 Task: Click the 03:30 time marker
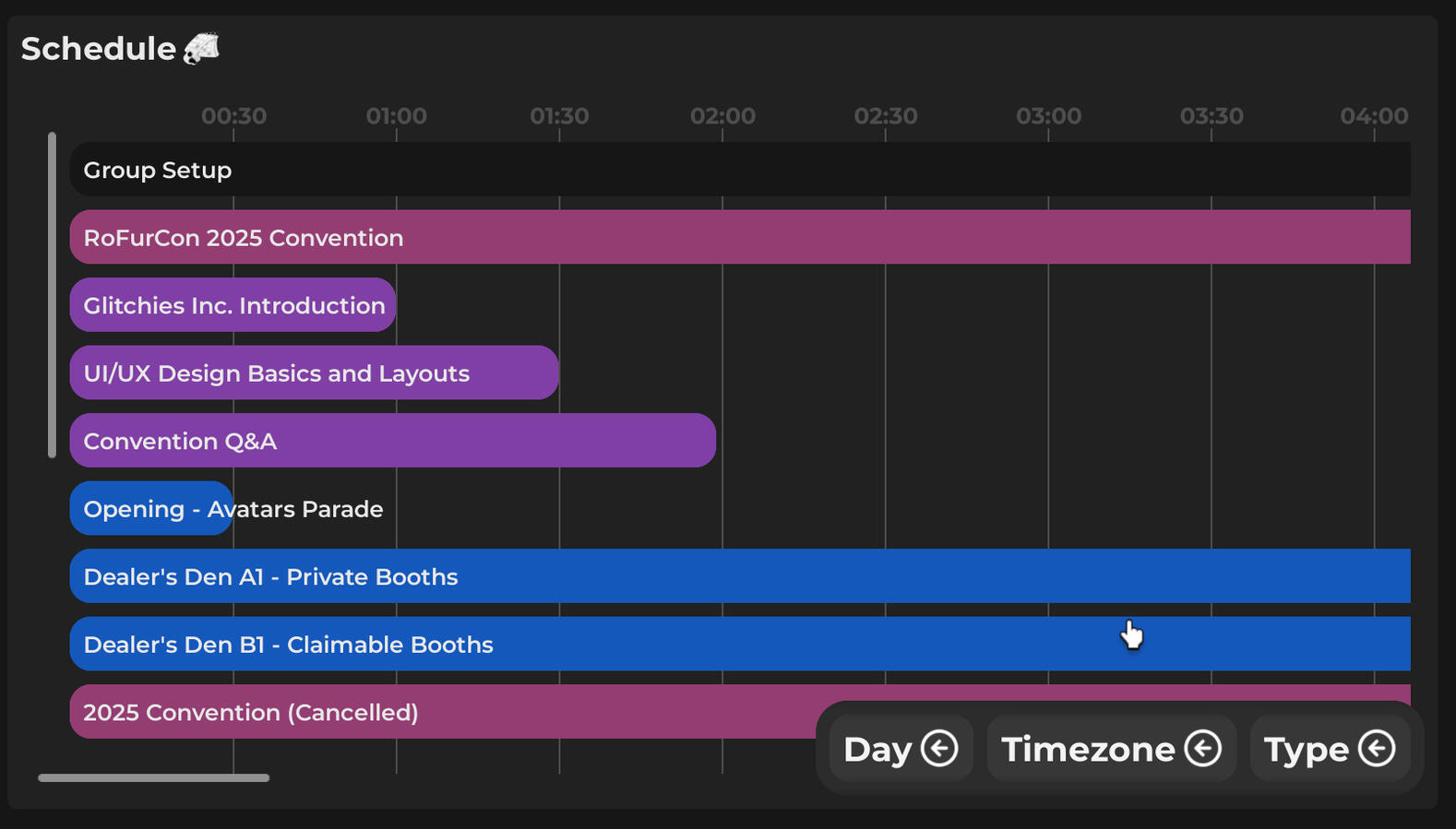point(1211,116)
